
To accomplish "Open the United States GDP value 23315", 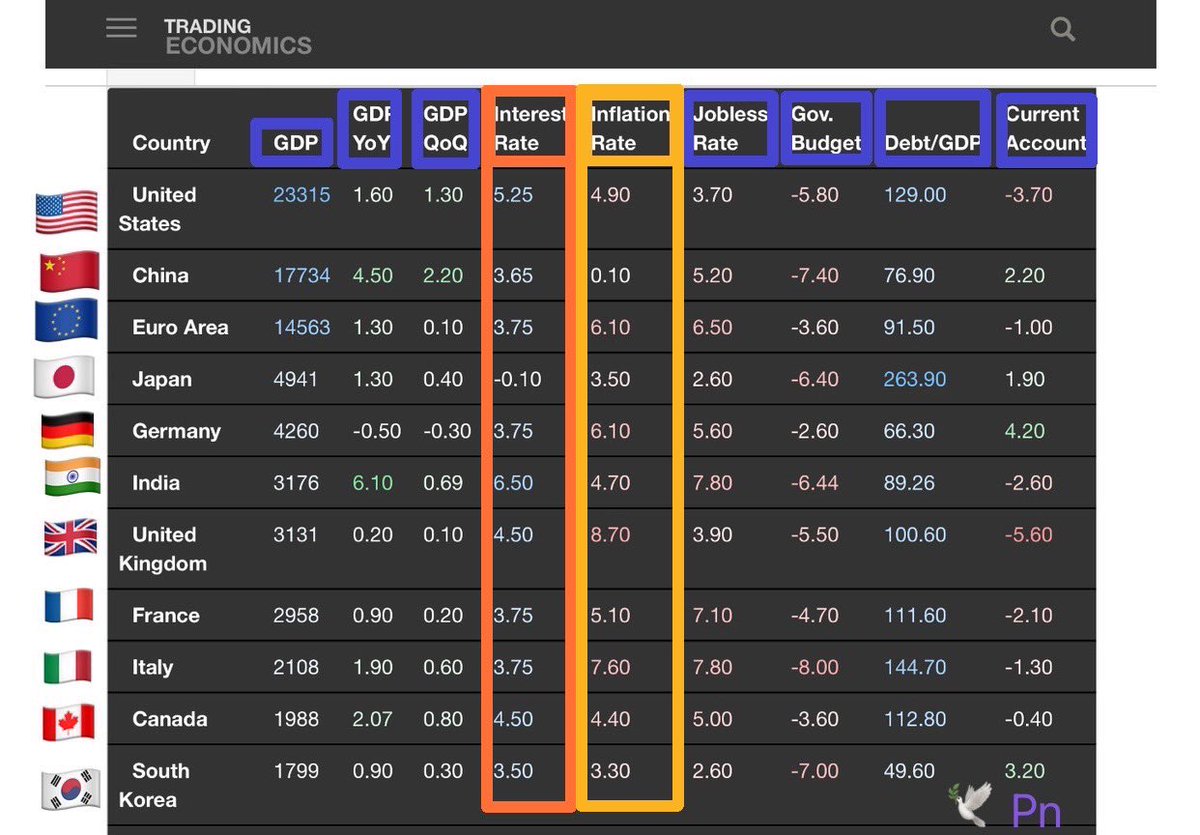I will pos(301,195).
